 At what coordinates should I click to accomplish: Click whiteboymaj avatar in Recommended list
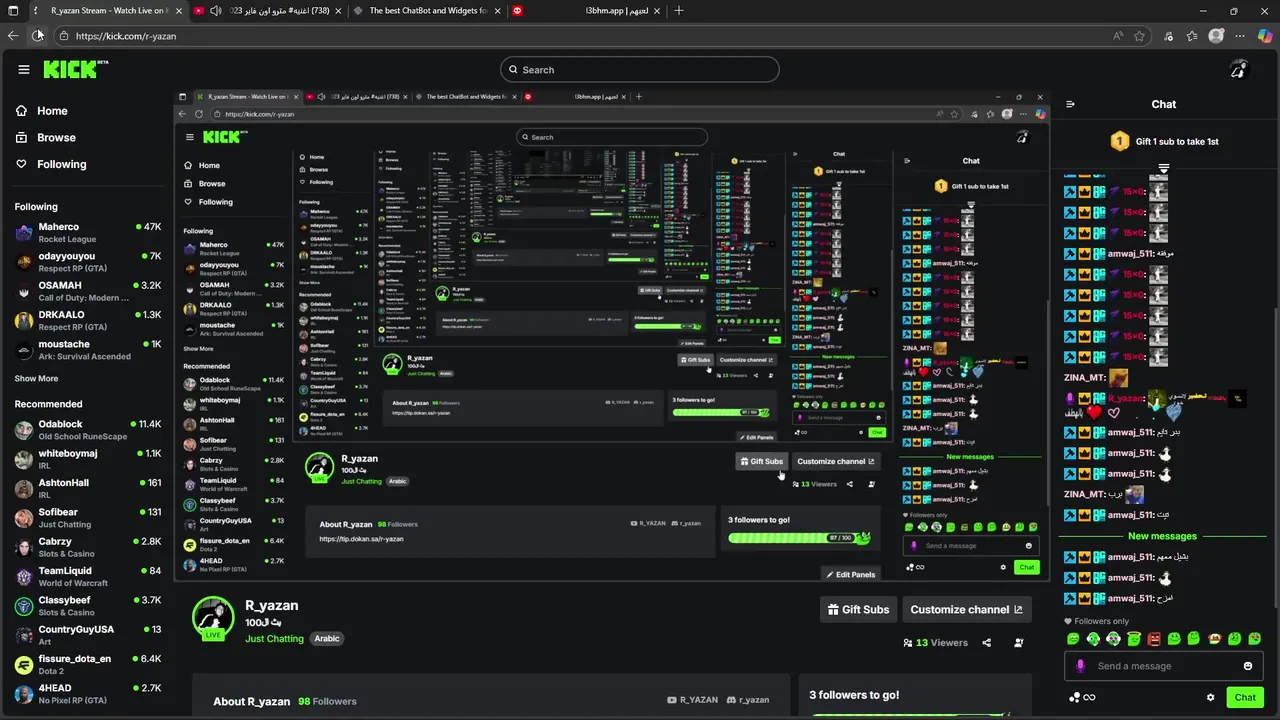tap(24, 459)
